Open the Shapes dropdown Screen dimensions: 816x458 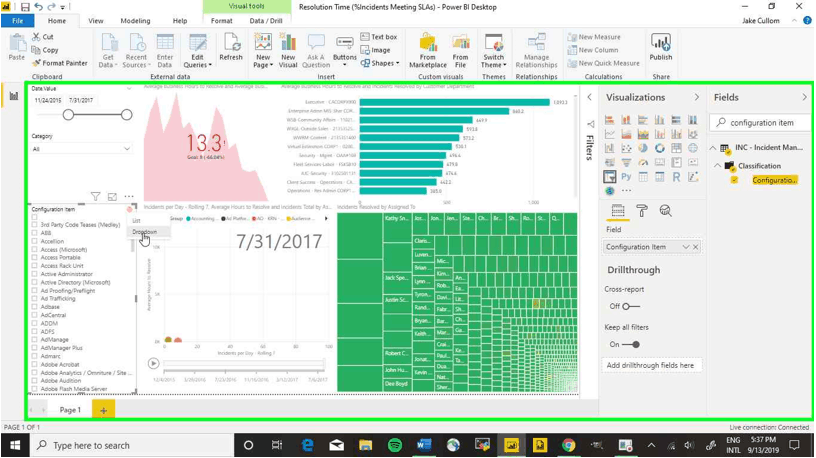click(380, 63)
